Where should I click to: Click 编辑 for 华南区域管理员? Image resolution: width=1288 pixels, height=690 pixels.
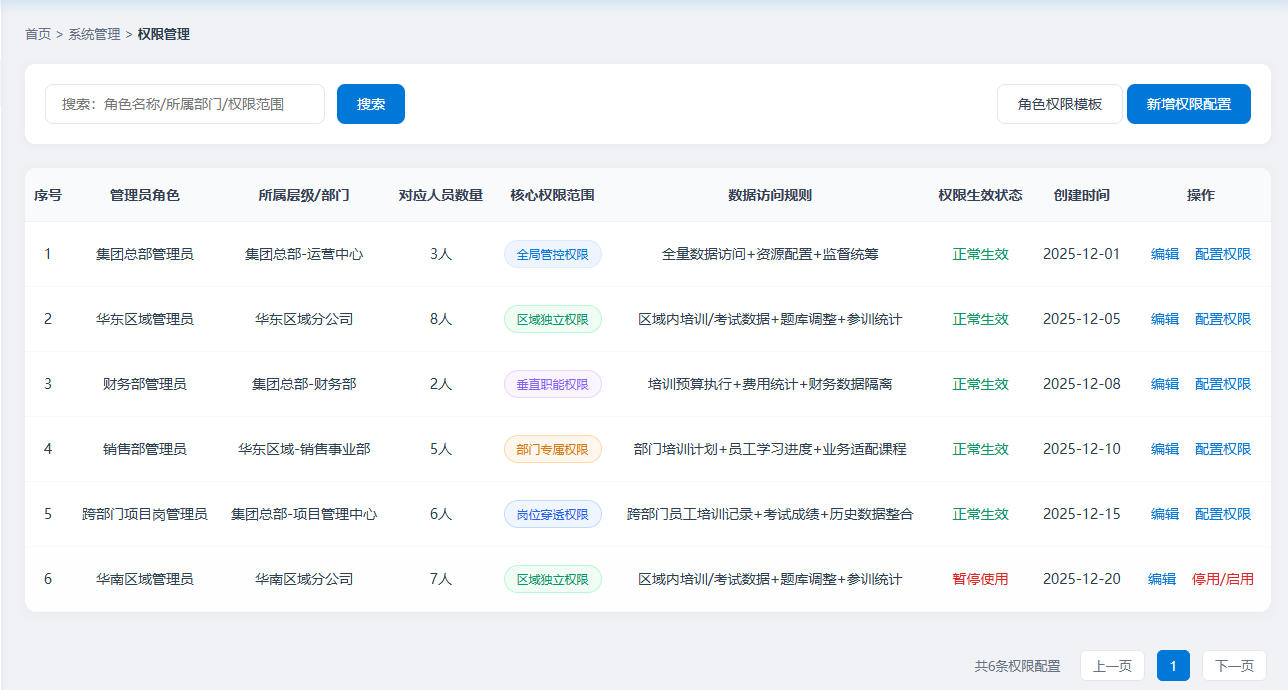point(1161,579)
